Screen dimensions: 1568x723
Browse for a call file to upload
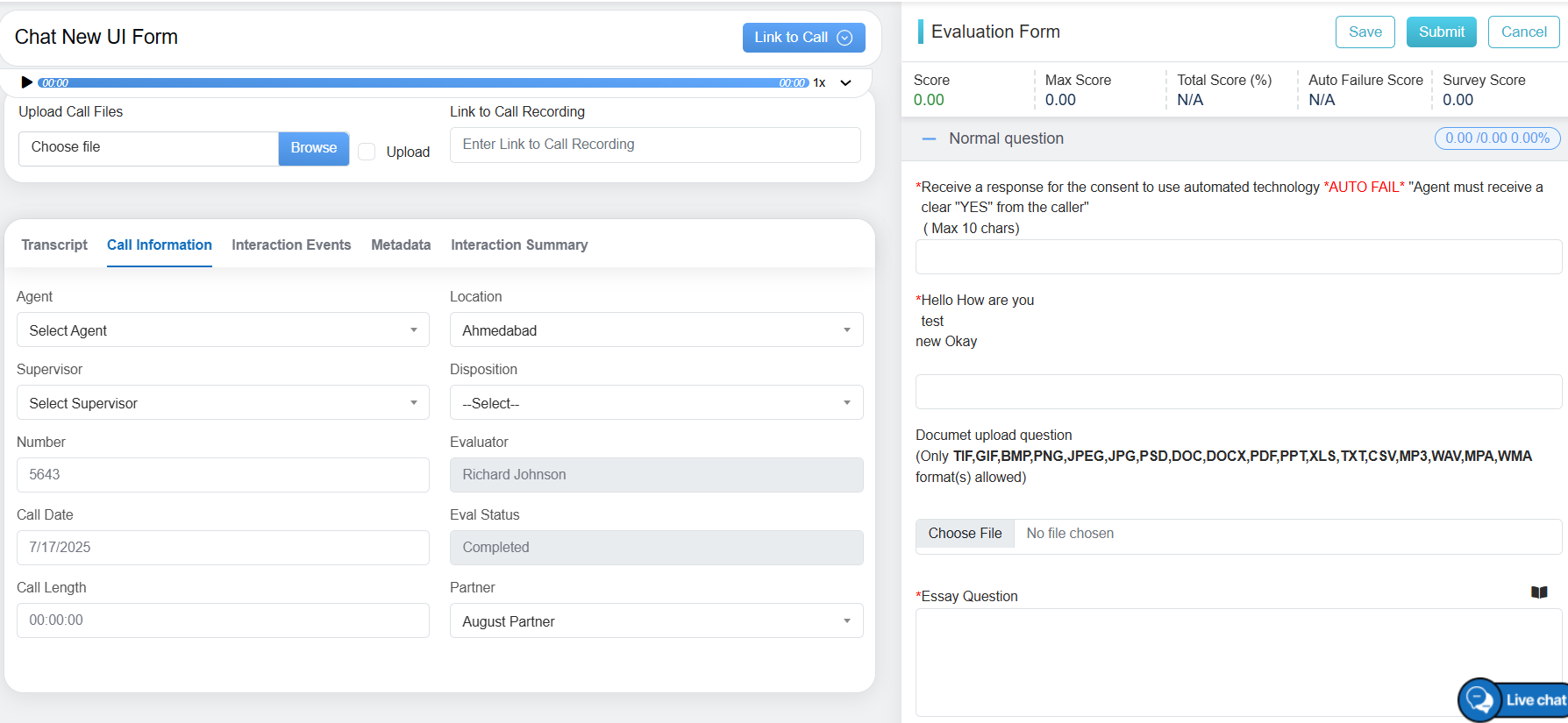(313, 148)
